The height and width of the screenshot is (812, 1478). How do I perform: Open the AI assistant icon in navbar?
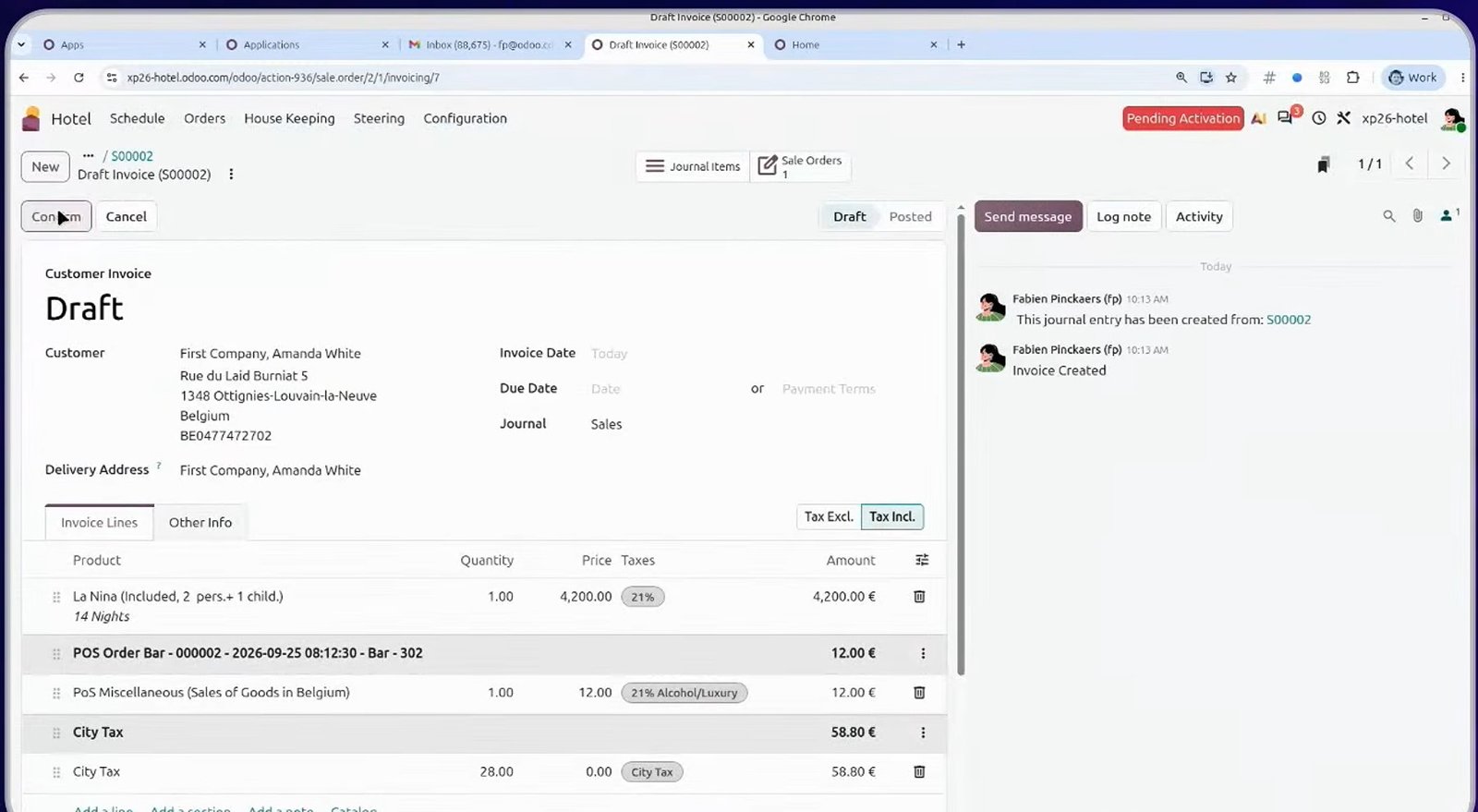point(1258,118)
